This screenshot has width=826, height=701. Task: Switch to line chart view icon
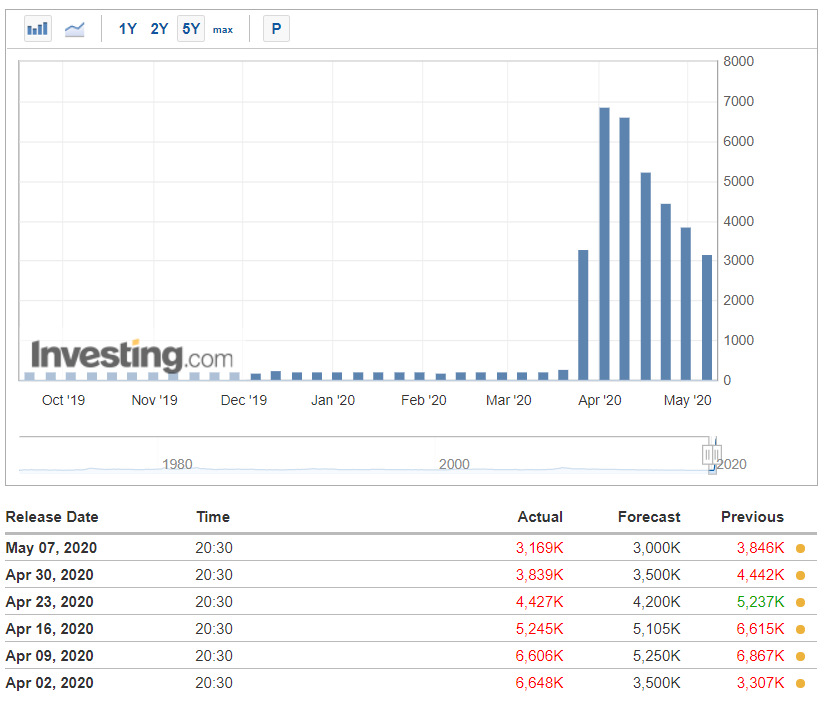tap(75, 29)
